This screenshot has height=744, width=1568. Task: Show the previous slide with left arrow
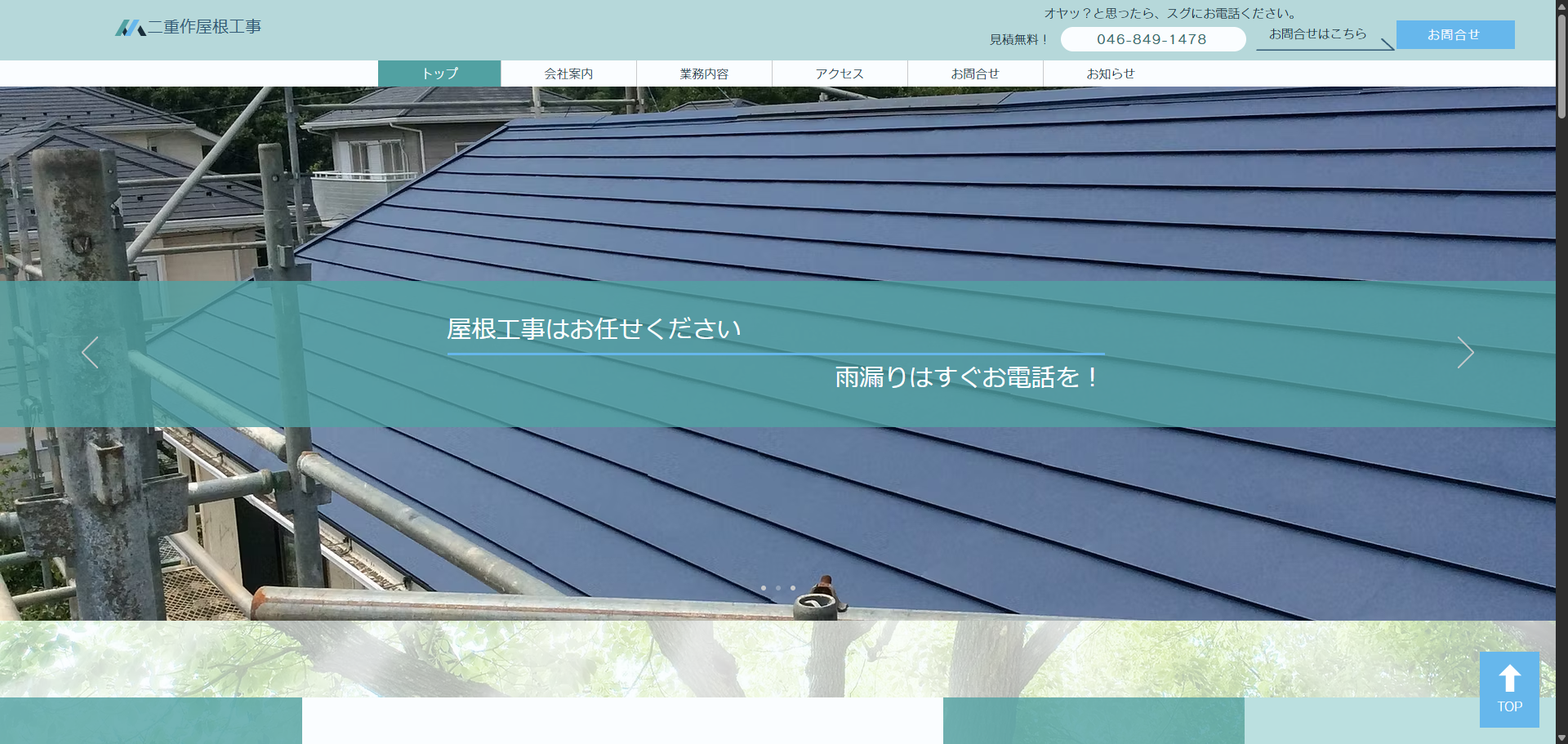click(90, 353)
